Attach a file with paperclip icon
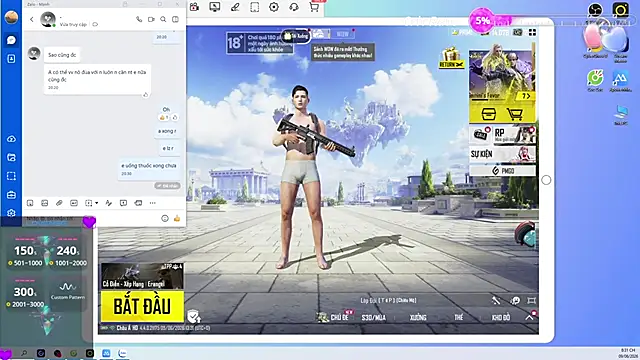The width and height of the screenshot is (640, 360). pos(59,203)
